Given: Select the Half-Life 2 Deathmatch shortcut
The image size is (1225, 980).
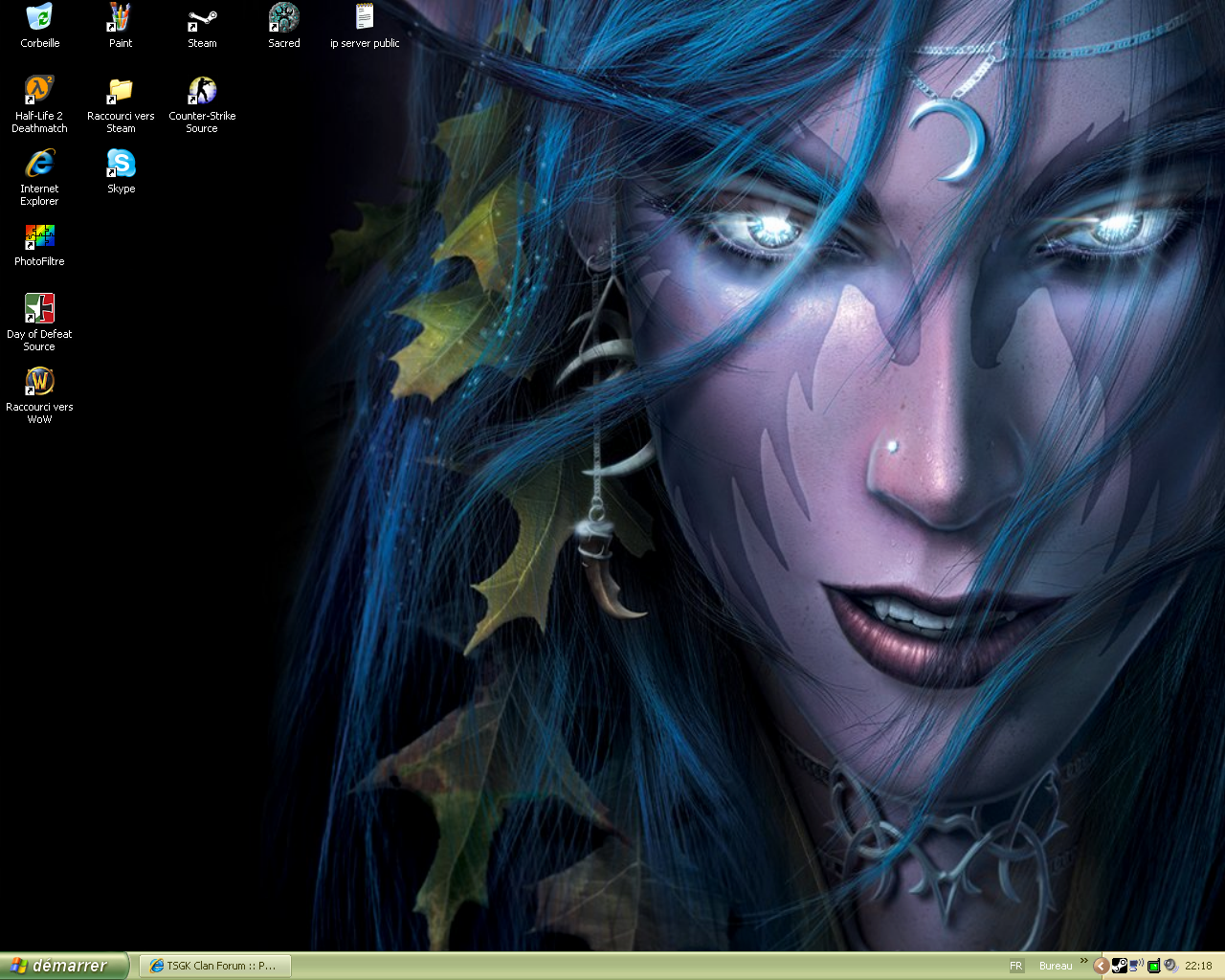Looking at the screenshot, I should point(39,91).
